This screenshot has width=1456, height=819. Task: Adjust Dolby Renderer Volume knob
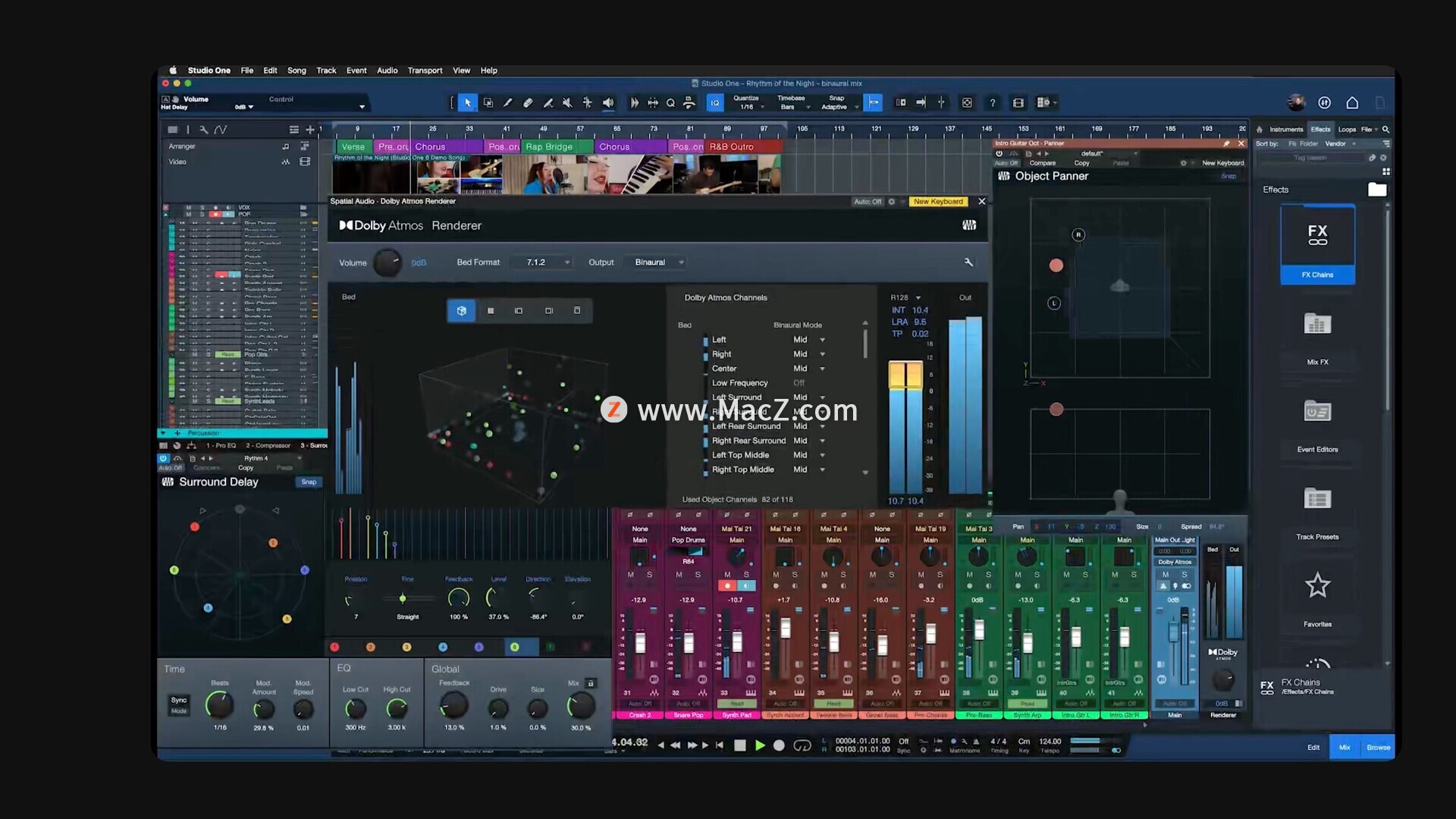[x=388, y=263]
